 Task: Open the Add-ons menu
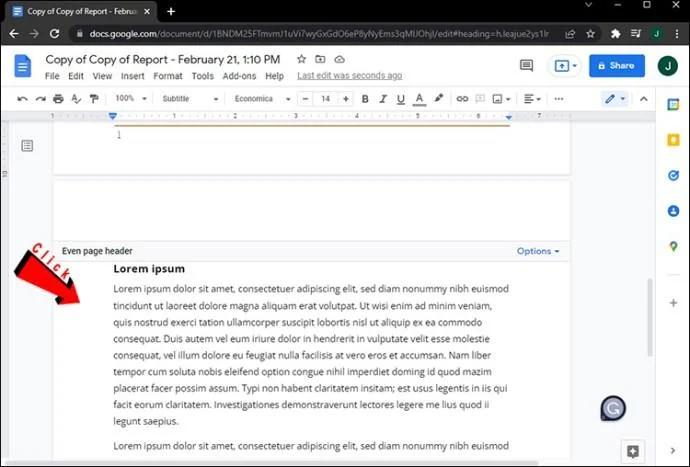click(x=239, y=76)
